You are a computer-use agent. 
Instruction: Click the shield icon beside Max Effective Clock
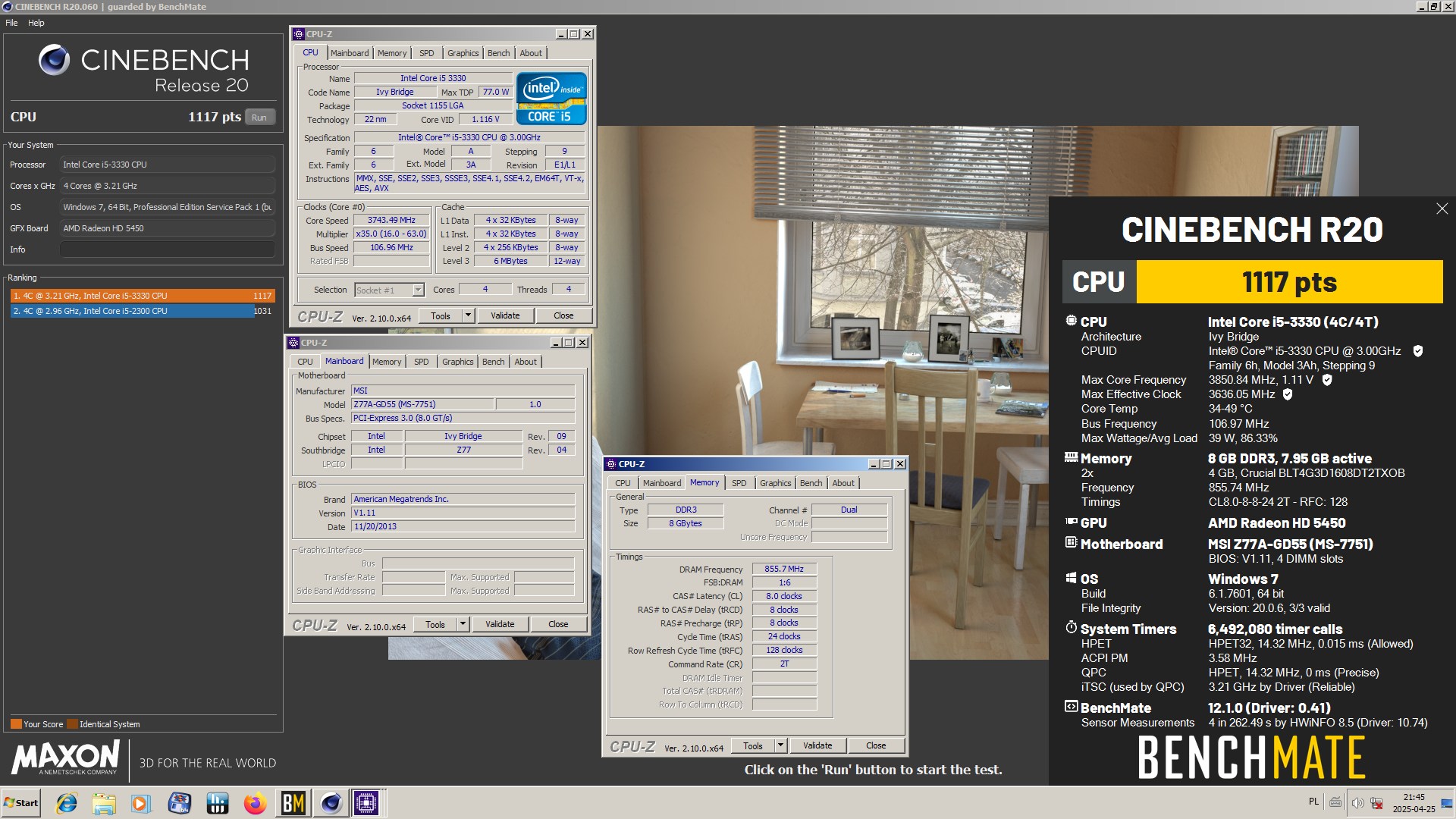coord(1288,394)
